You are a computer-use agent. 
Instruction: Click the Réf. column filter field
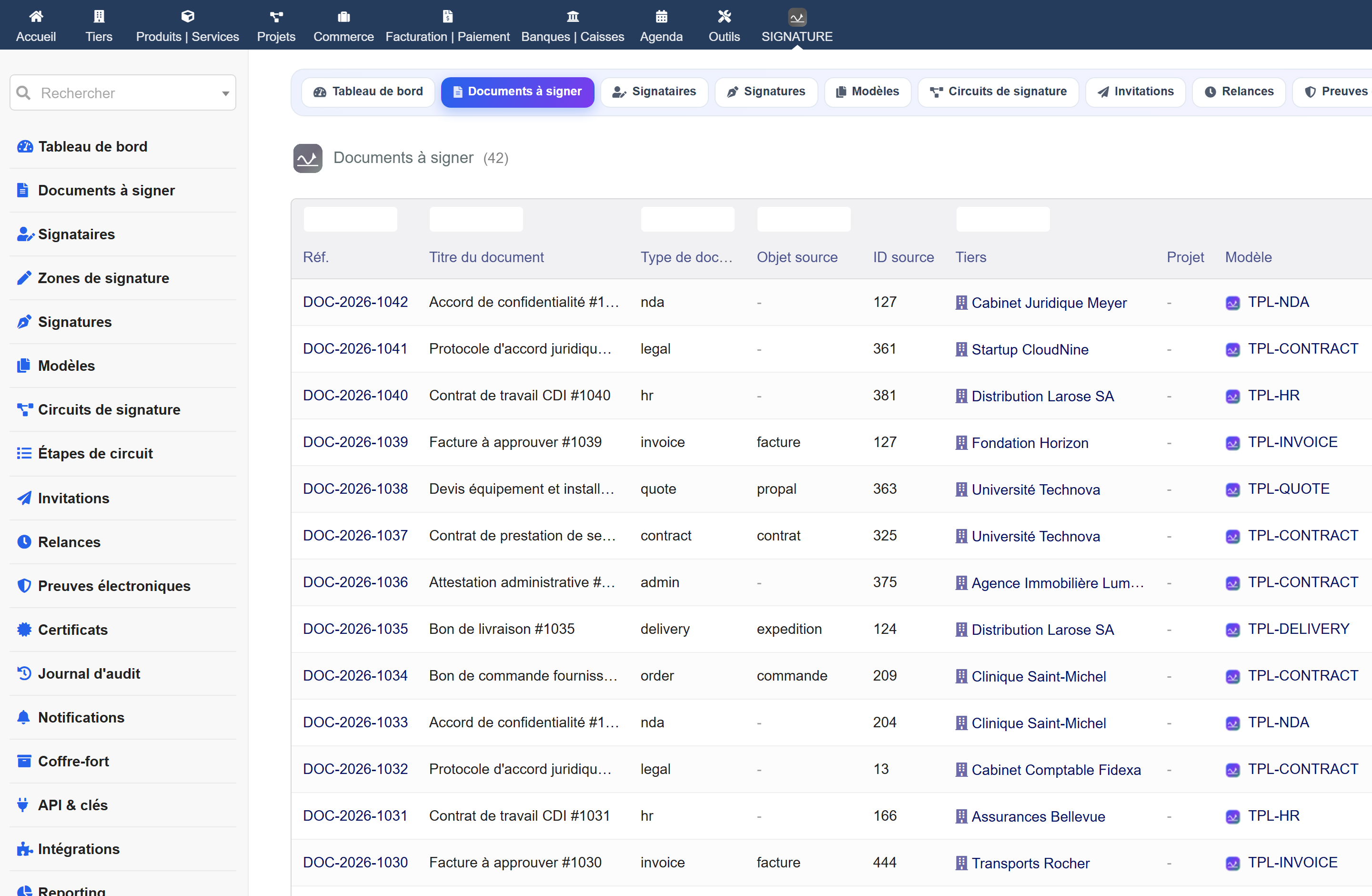pos(351,219)
